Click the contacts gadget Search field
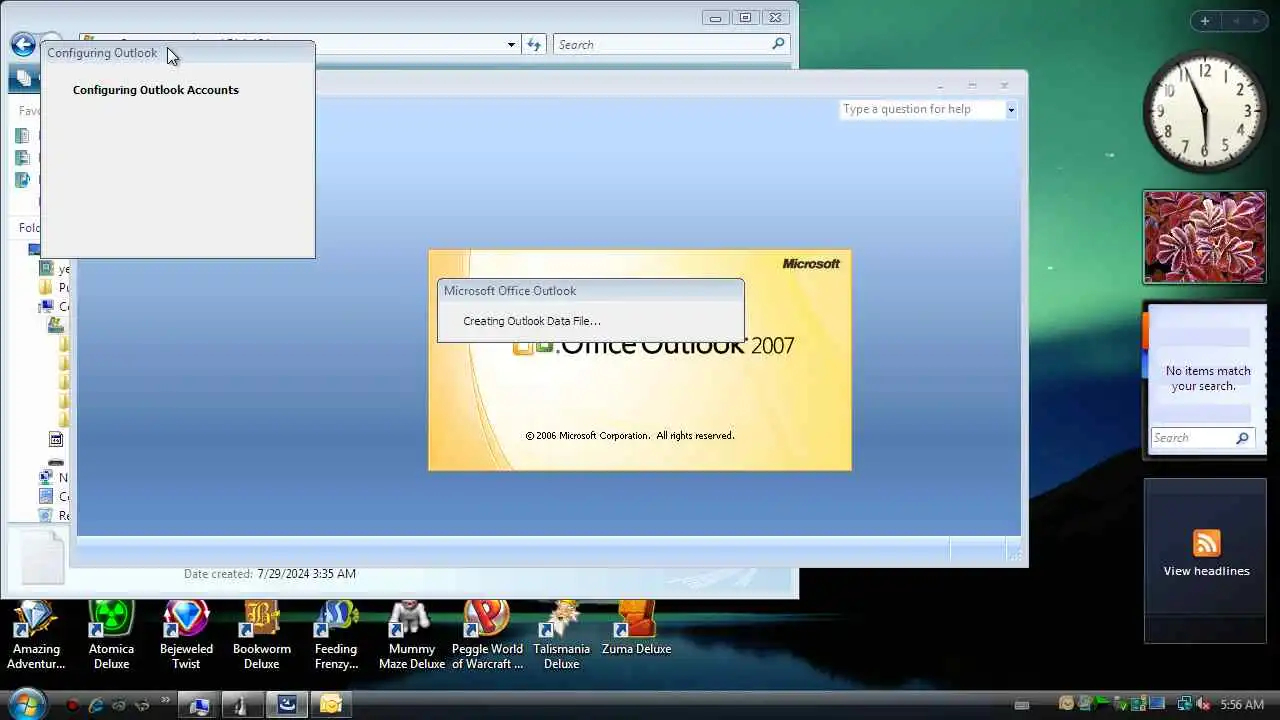This screenshot has width=1280, height=720. (1192, 438)
